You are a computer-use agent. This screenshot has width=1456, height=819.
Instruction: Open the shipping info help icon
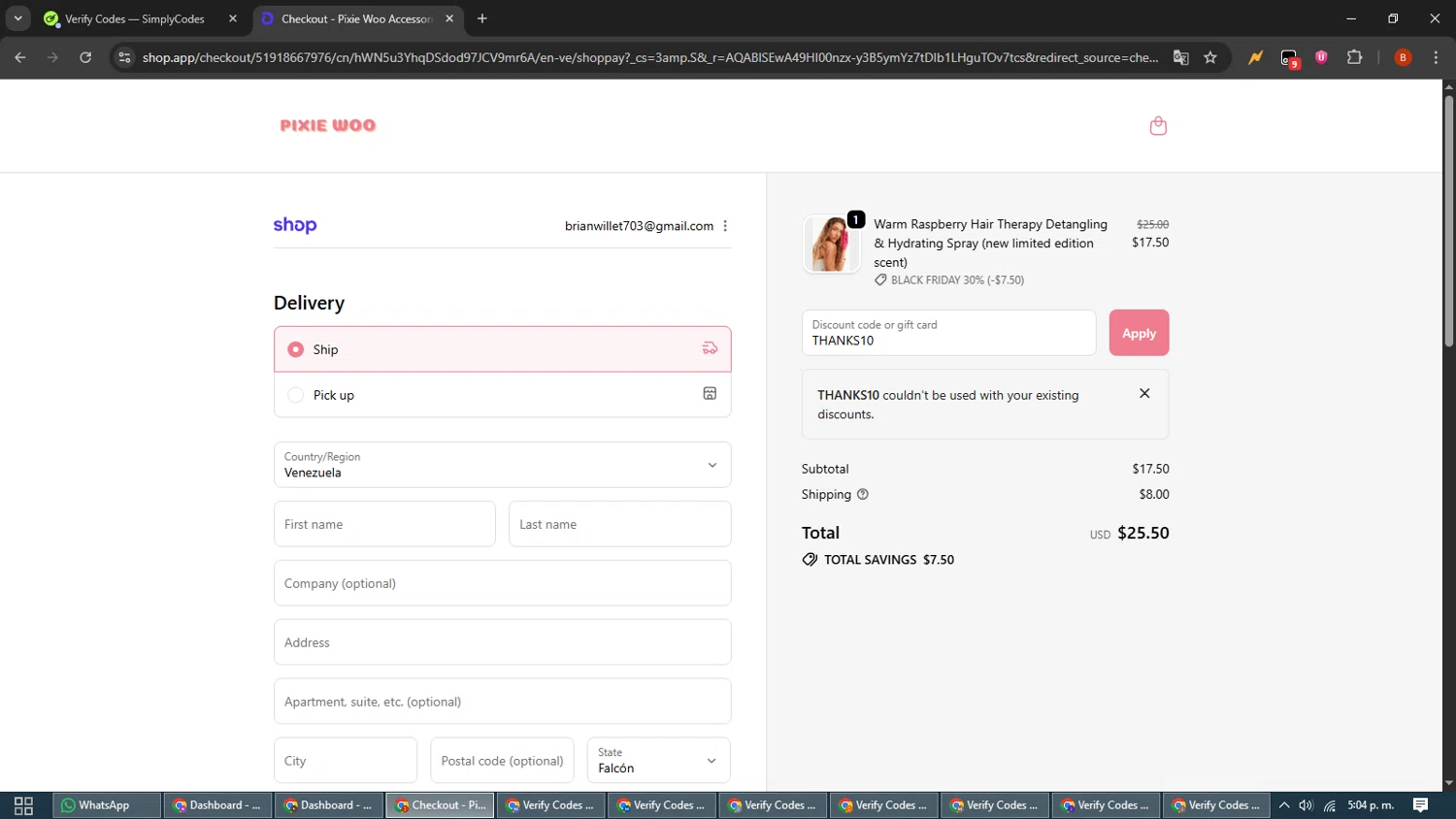862,494
